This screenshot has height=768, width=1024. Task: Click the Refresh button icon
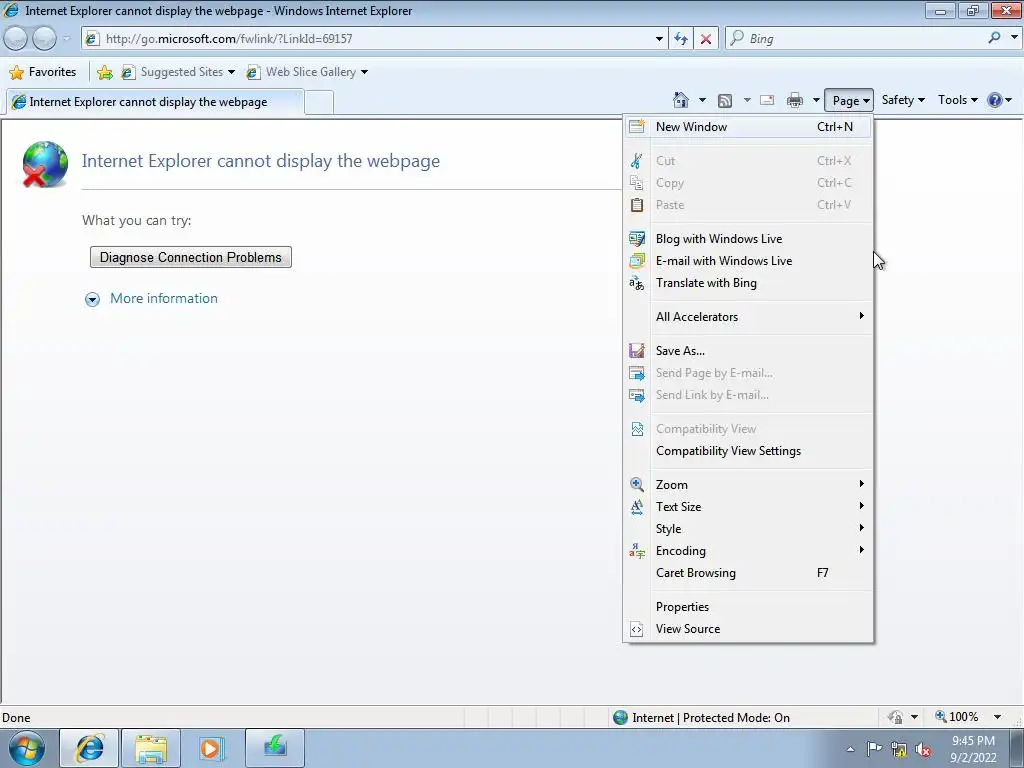(x=681, y=39)
